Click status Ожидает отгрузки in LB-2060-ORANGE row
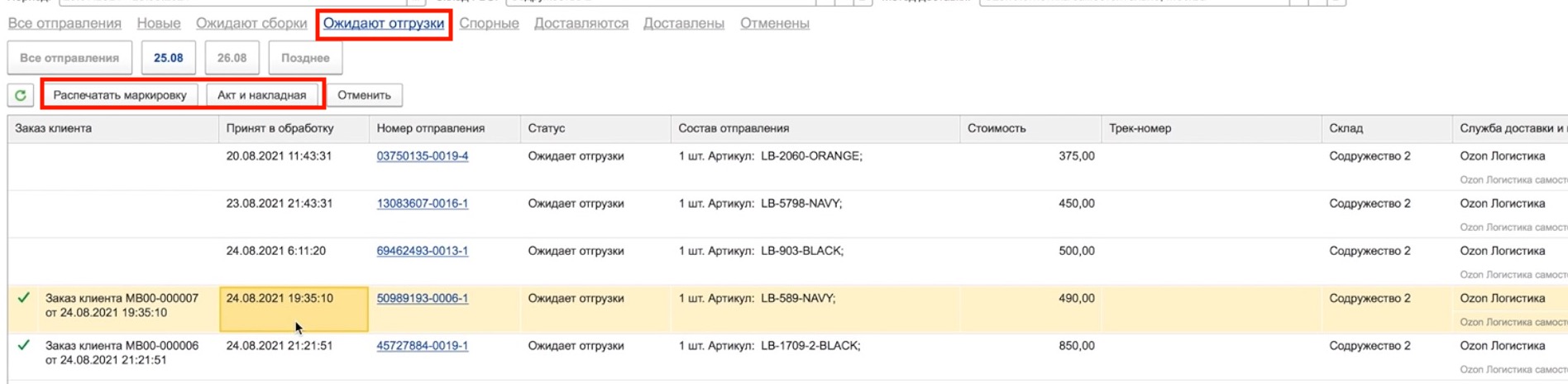This screenshot has height=384, width=1568. pyautogui.click(x=576, y=156)
